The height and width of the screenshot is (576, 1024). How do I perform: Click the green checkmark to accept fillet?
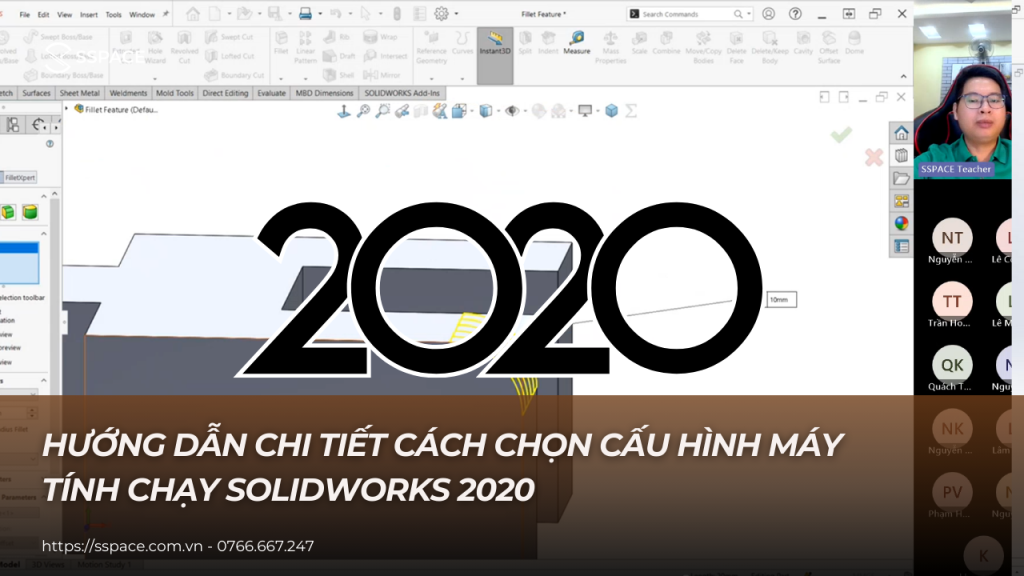pos(841,135)
